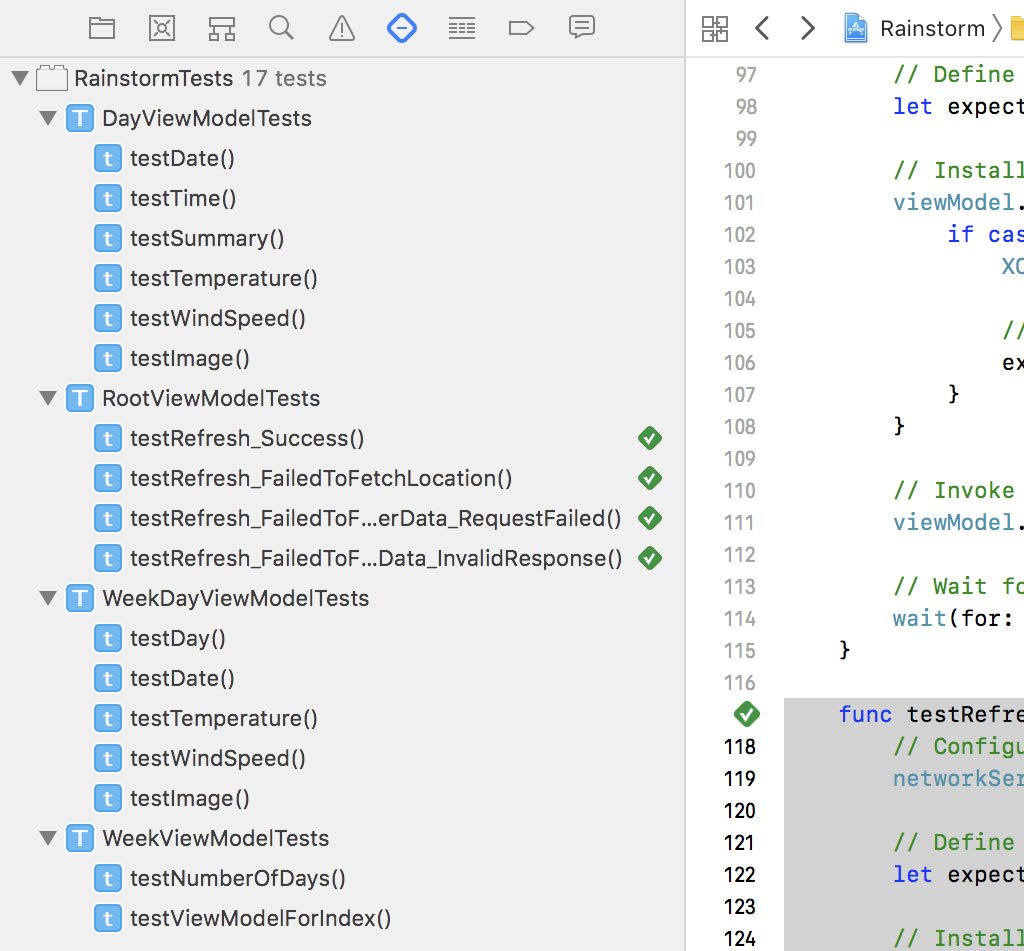Open the Report navigator speech bubble icon

coord(581,28)
